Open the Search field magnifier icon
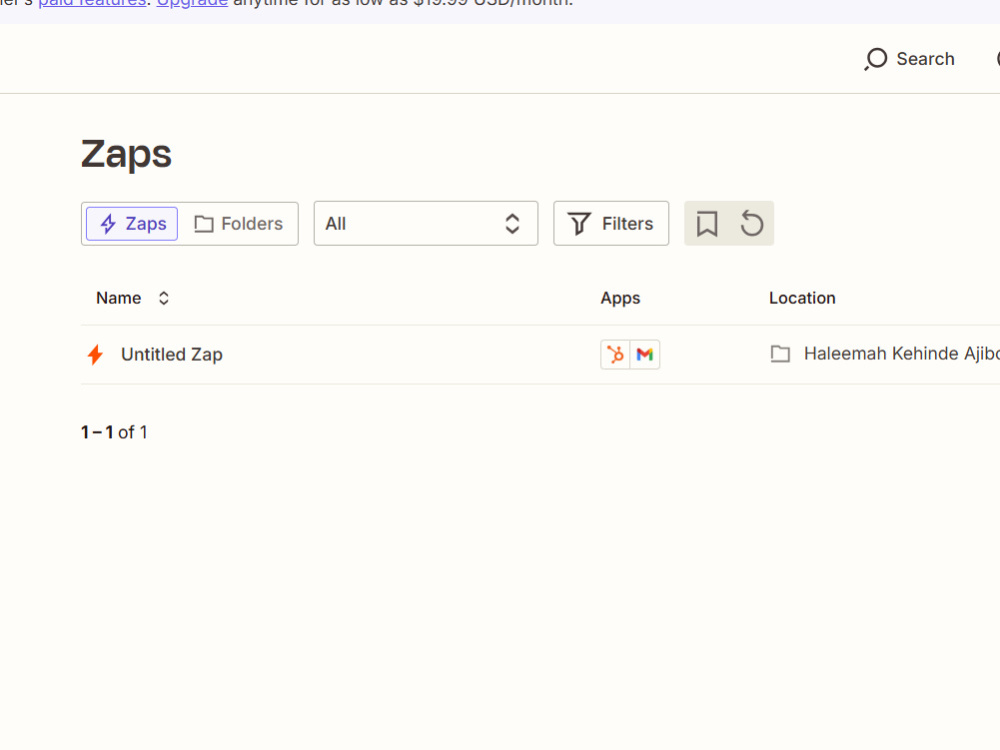The width and height of the screenshot is (1000, 750). click(x=876, y=59)
